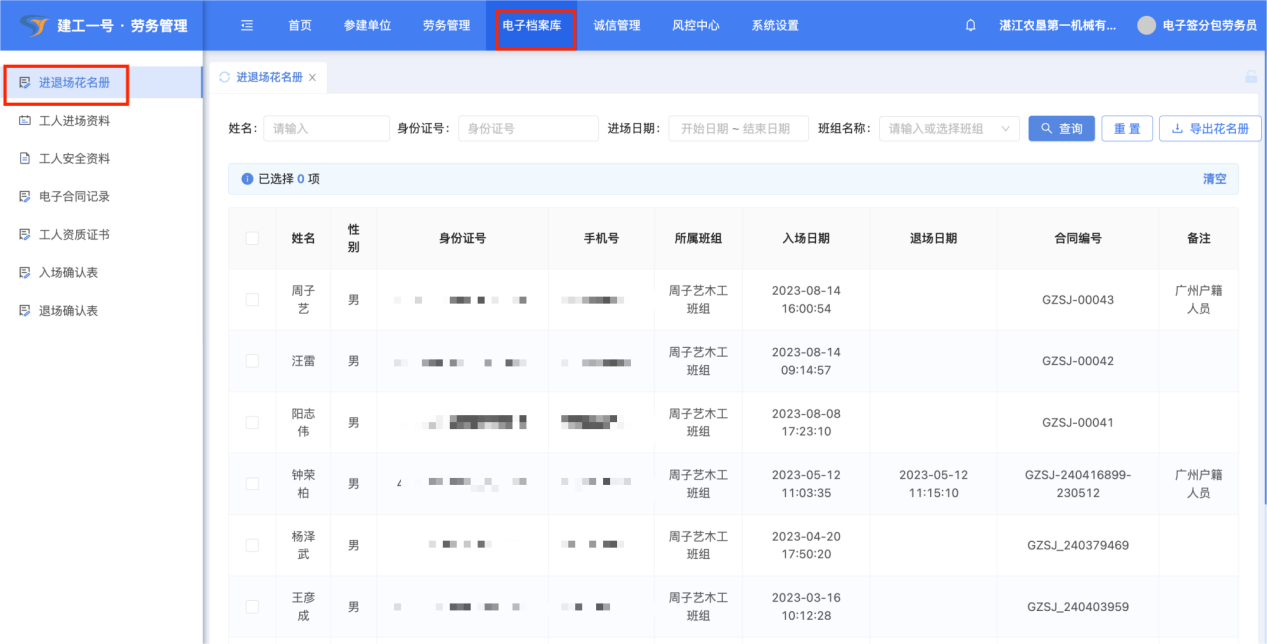Tick the checkbox for 钟荣柏

(252, 484)
